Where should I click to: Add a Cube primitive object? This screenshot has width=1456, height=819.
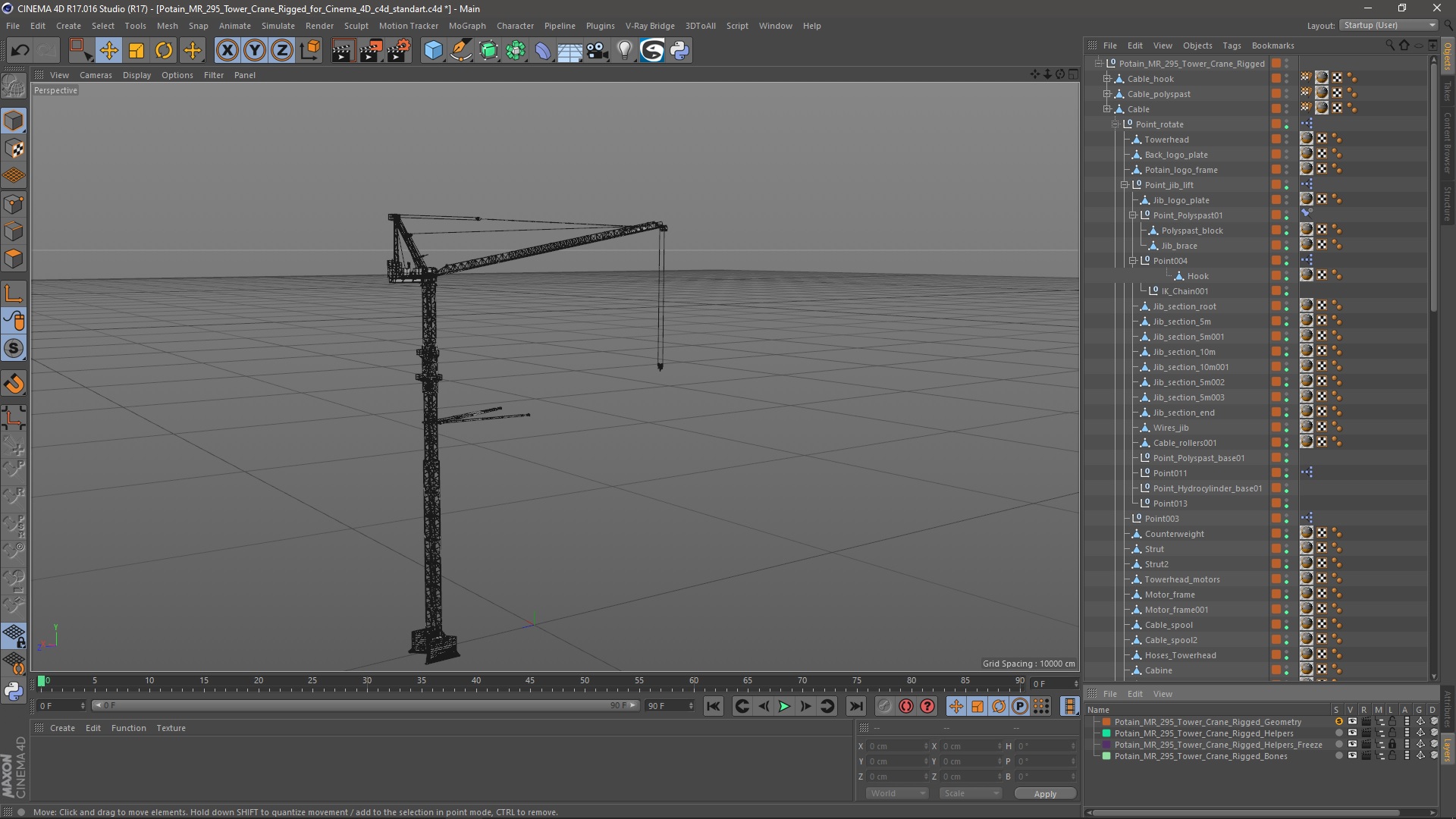[x=433, y=51]
